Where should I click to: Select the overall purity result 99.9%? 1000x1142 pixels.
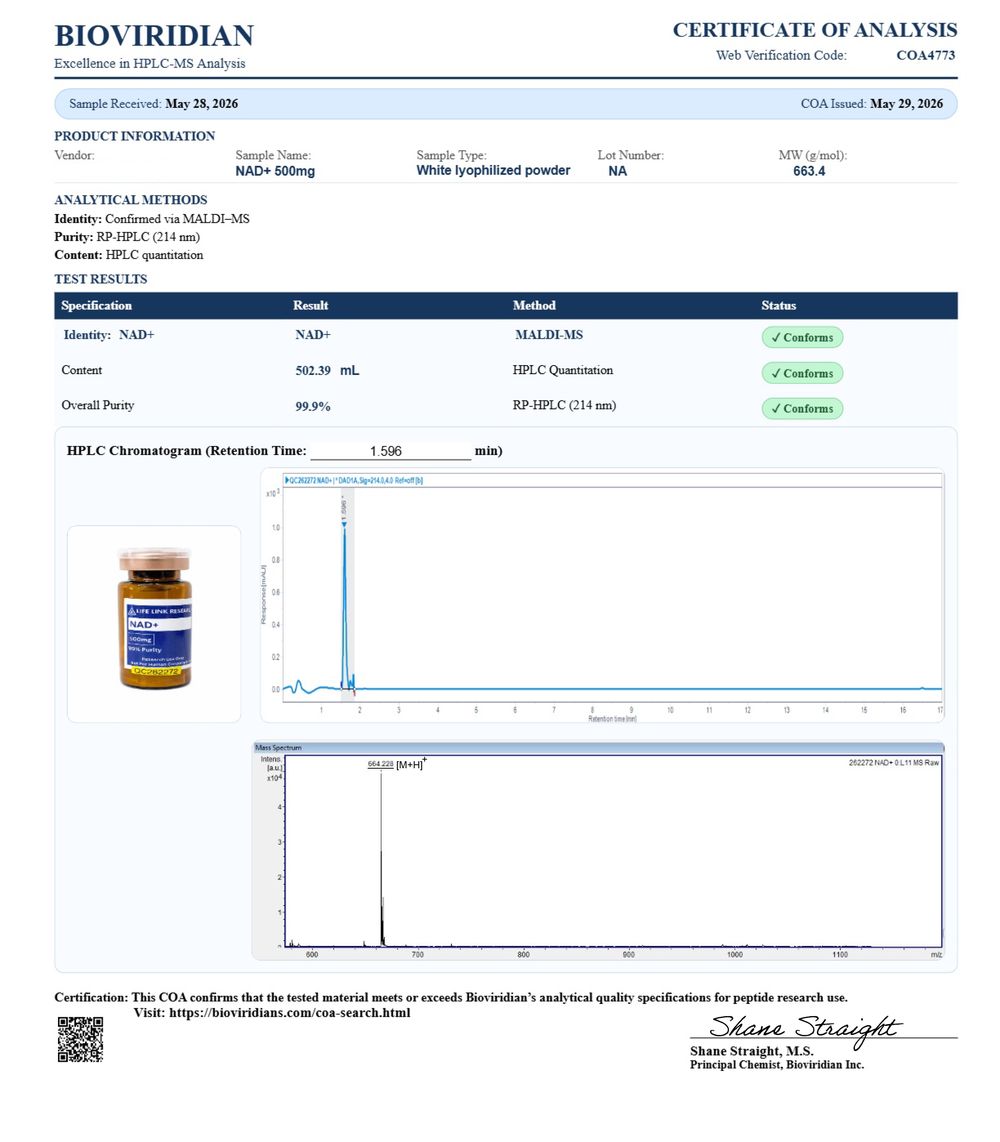(x=313, y=406)
